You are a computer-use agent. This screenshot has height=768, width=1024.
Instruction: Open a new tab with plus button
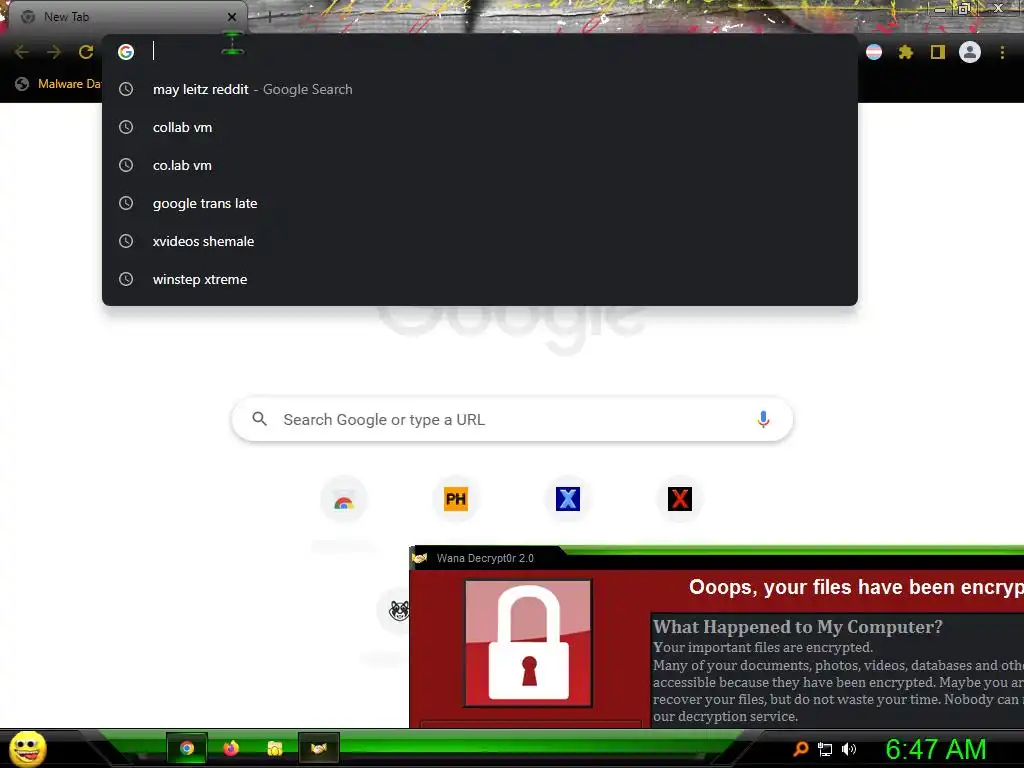(x=270, y=17)
